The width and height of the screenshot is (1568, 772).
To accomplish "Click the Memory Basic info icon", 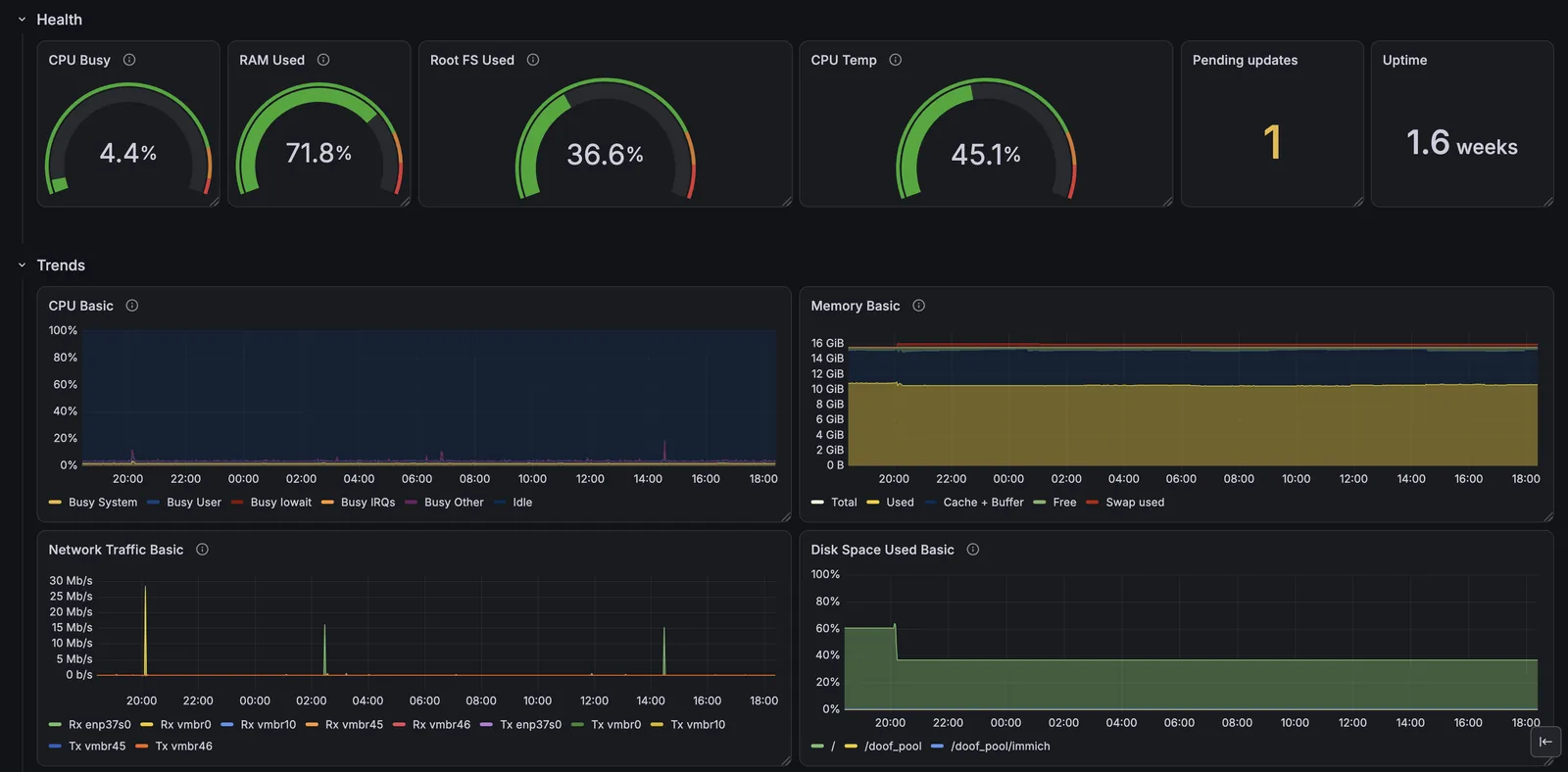I will point(919,306).
